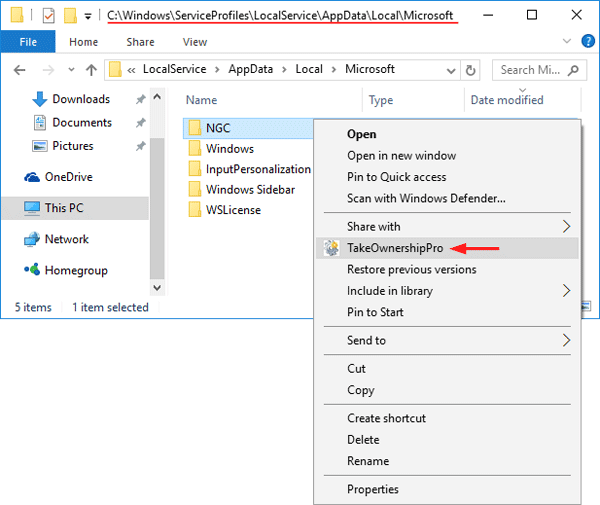
Task: Open the Network location in sidebar
Action: [x=66, y=239]
